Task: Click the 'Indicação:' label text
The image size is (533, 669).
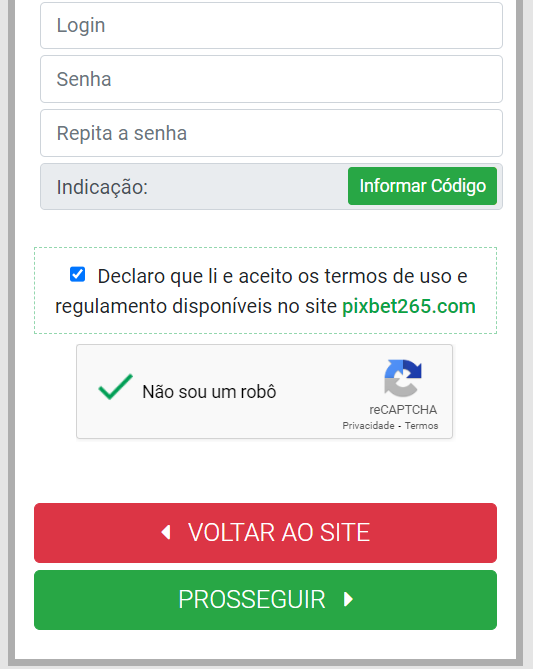Action: point(102,187)
